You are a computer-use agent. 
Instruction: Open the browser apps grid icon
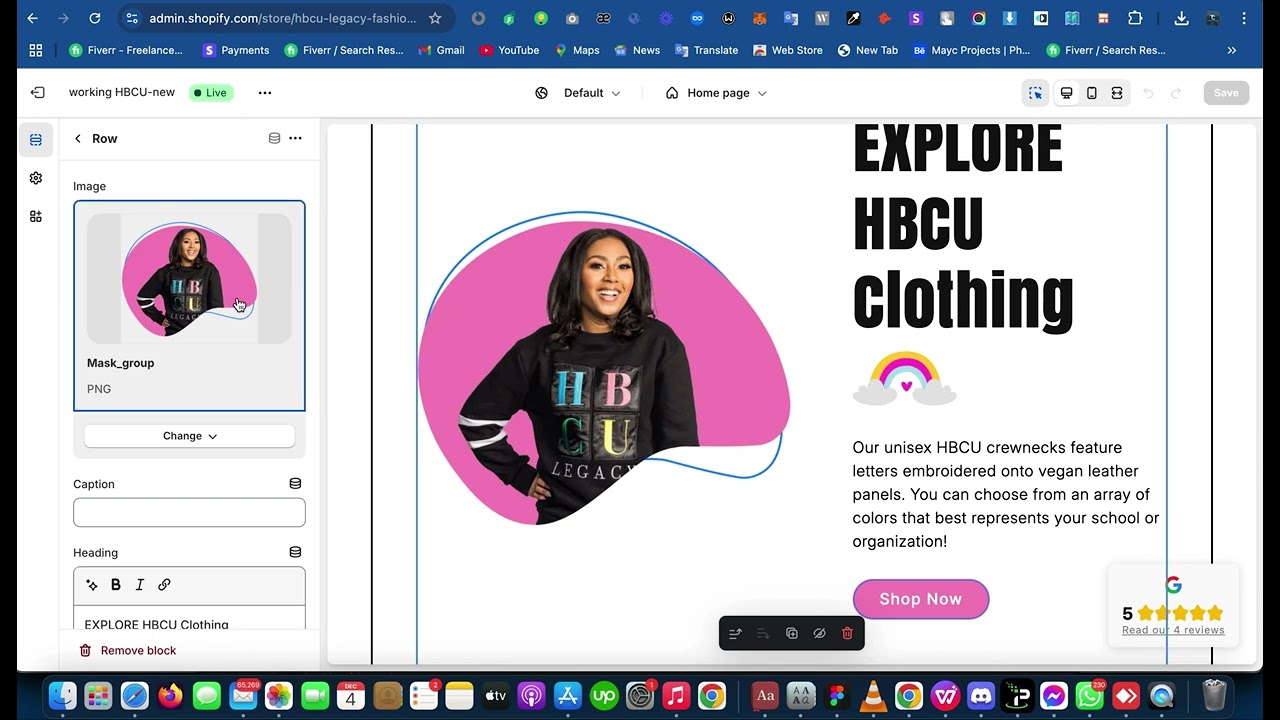tap(36, 50)
